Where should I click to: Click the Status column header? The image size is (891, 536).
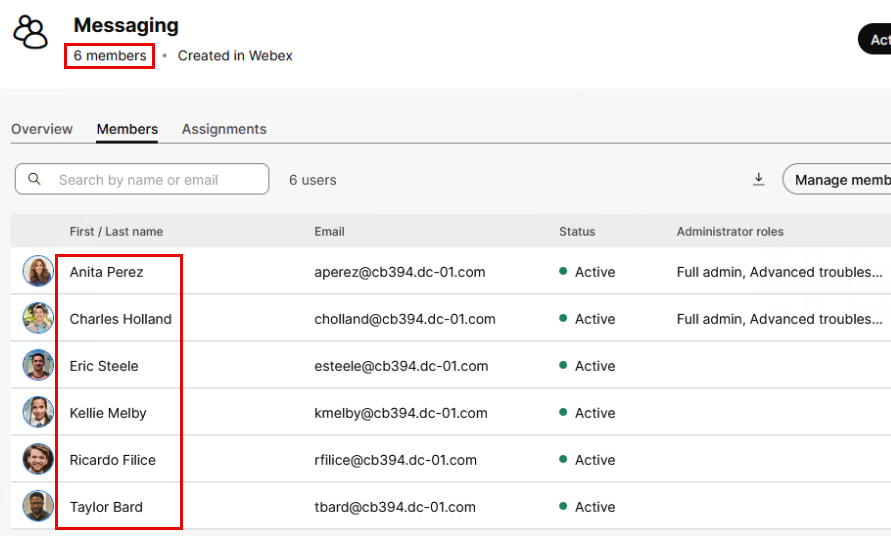577,231
